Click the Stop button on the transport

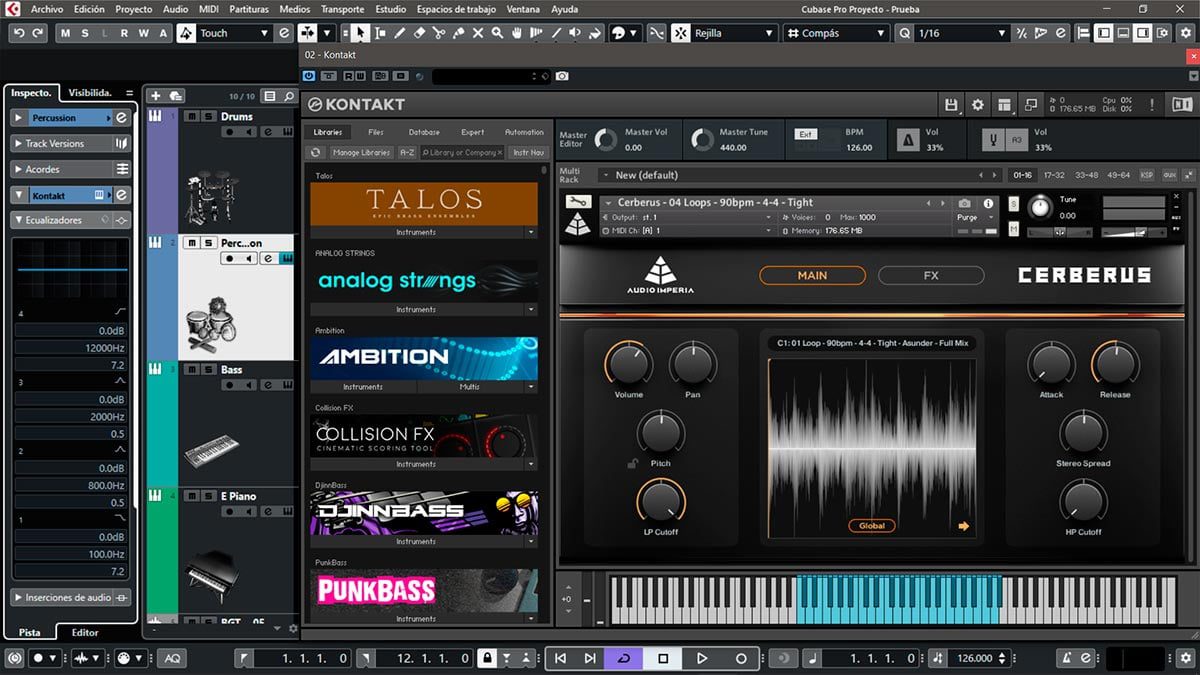click(663, 658)
